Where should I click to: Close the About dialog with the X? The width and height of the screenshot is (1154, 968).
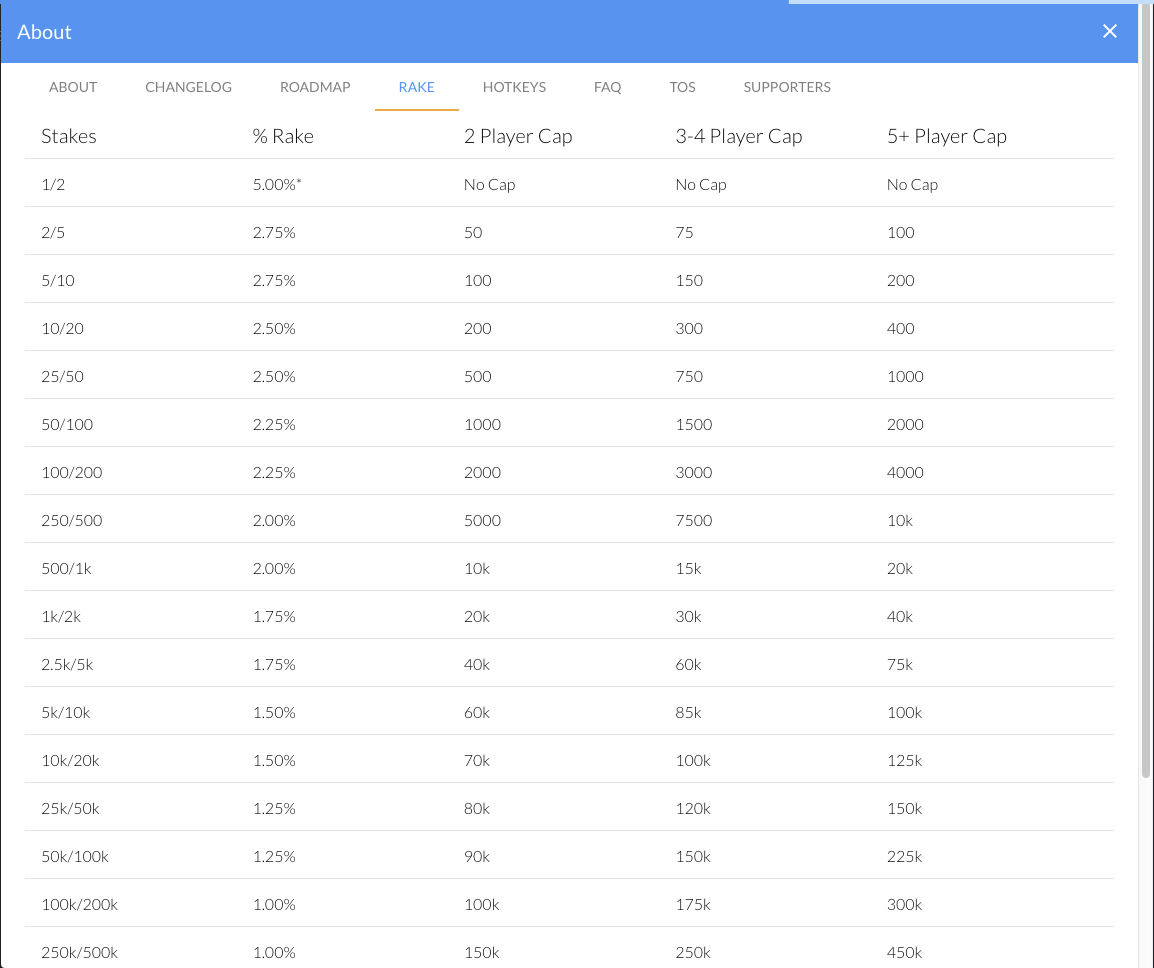[x=1109, y=31]
